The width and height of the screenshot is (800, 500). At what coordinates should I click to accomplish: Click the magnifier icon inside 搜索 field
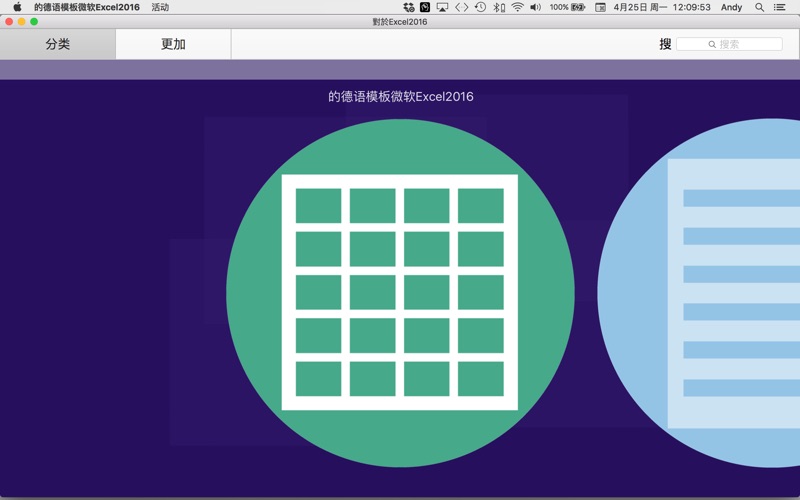tap(712, 45)
